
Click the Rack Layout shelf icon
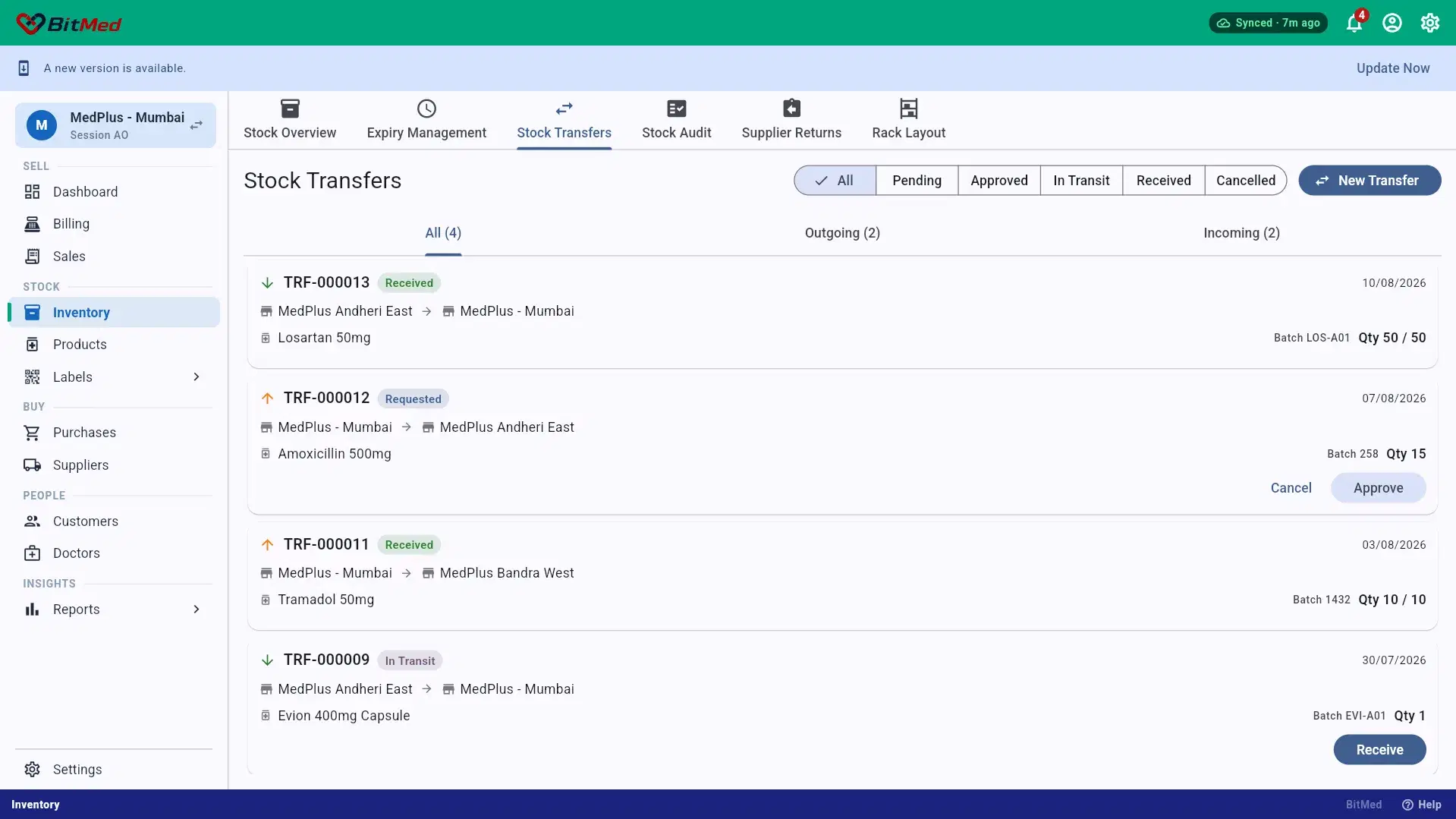point(909,109)
